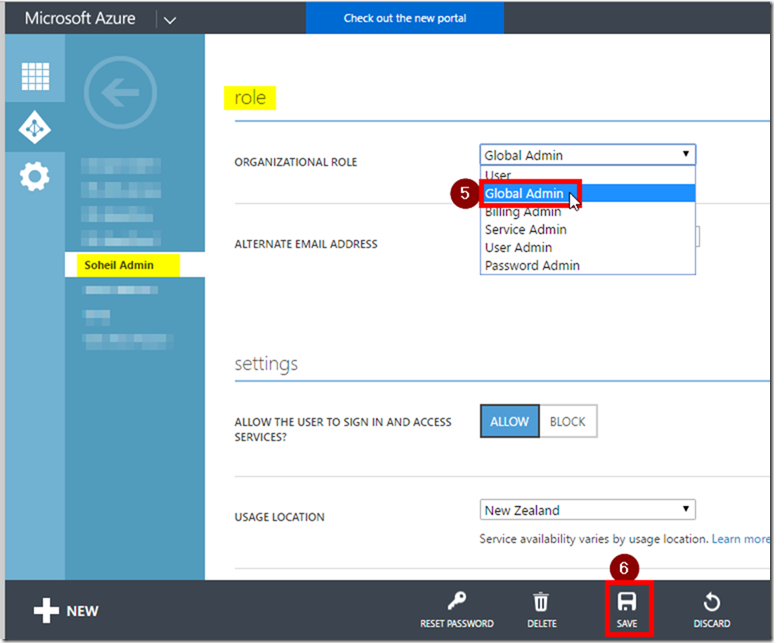The height and width of the screenshot is (643, 774).
Task: Open the Usage Location New Zealand dropdown
Action: 587,510
